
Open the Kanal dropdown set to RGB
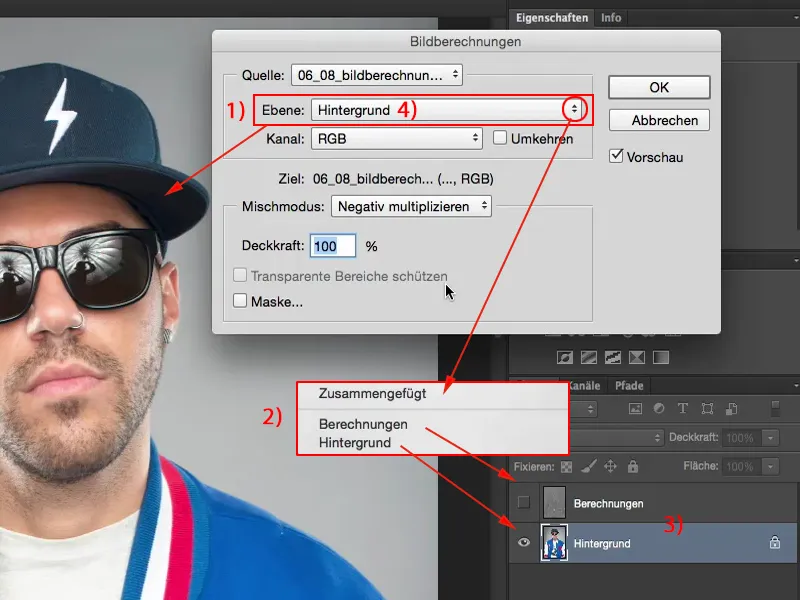tap(397, 138)
